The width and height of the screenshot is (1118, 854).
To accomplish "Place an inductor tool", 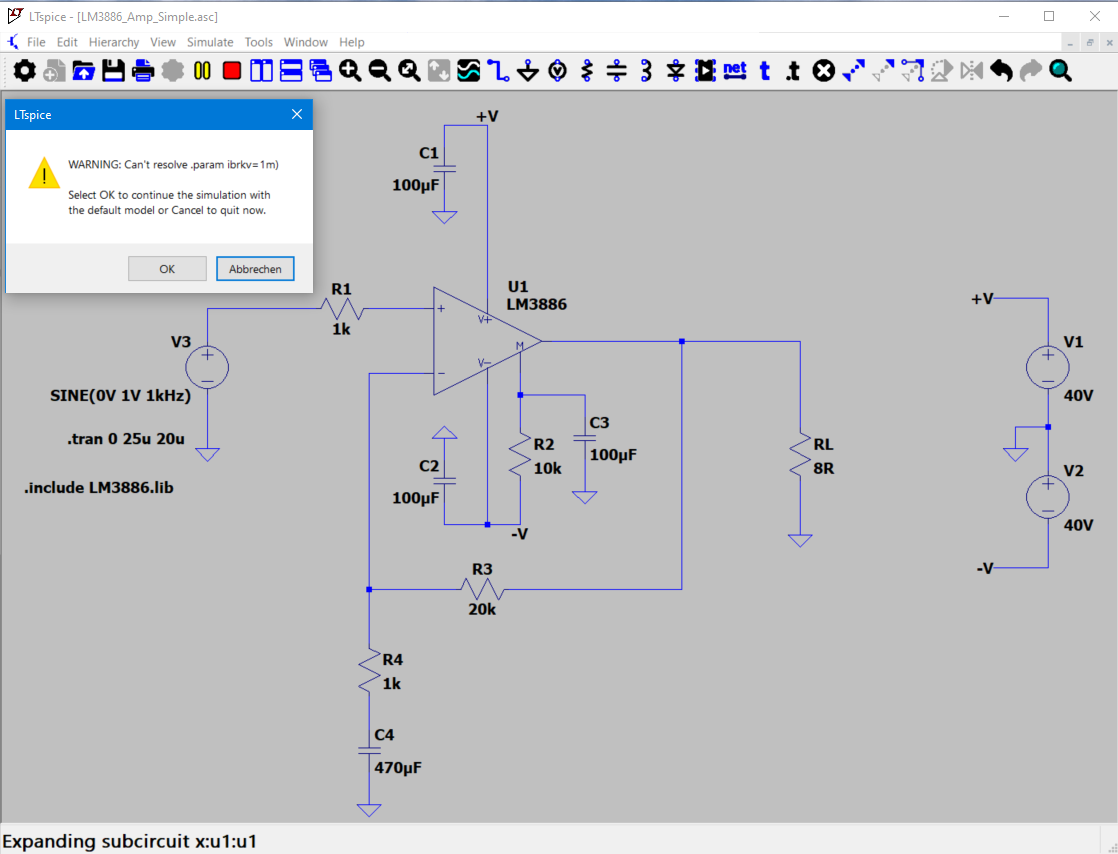I will (646, 71).
